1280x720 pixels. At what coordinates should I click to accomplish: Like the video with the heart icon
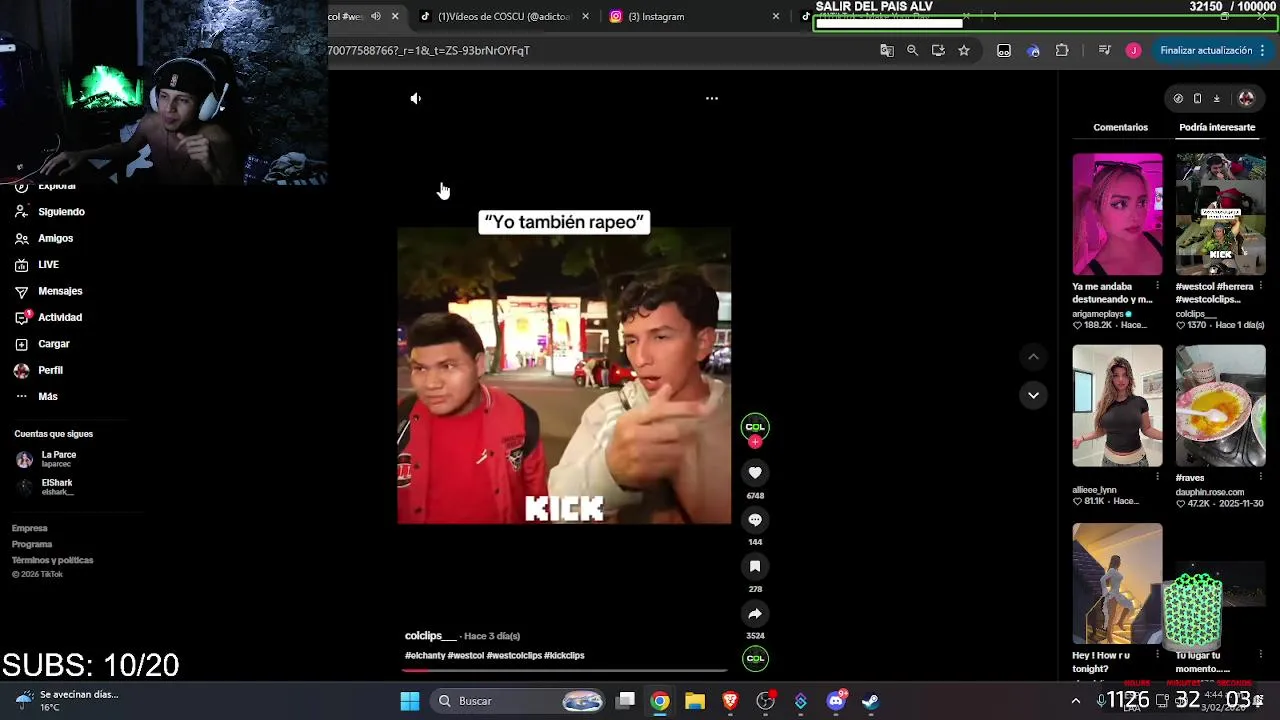point(755,473)
